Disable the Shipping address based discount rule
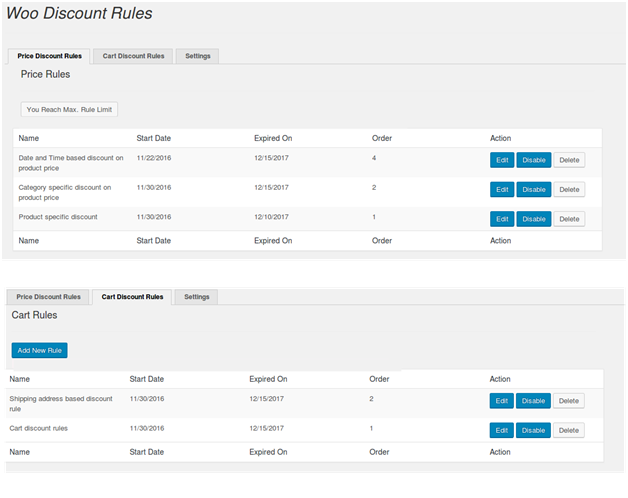The height and width of the screenshot is (498, 628). (x=533, y=401)
